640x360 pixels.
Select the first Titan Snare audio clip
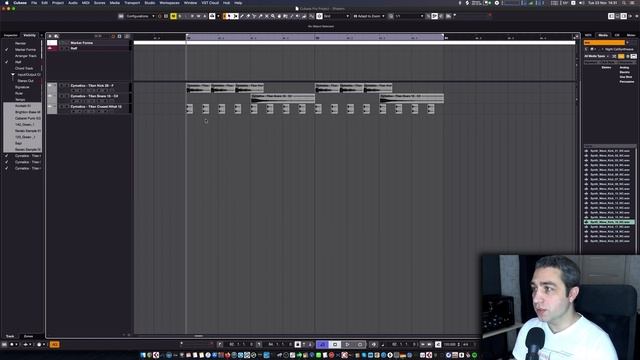click(282, 98)
